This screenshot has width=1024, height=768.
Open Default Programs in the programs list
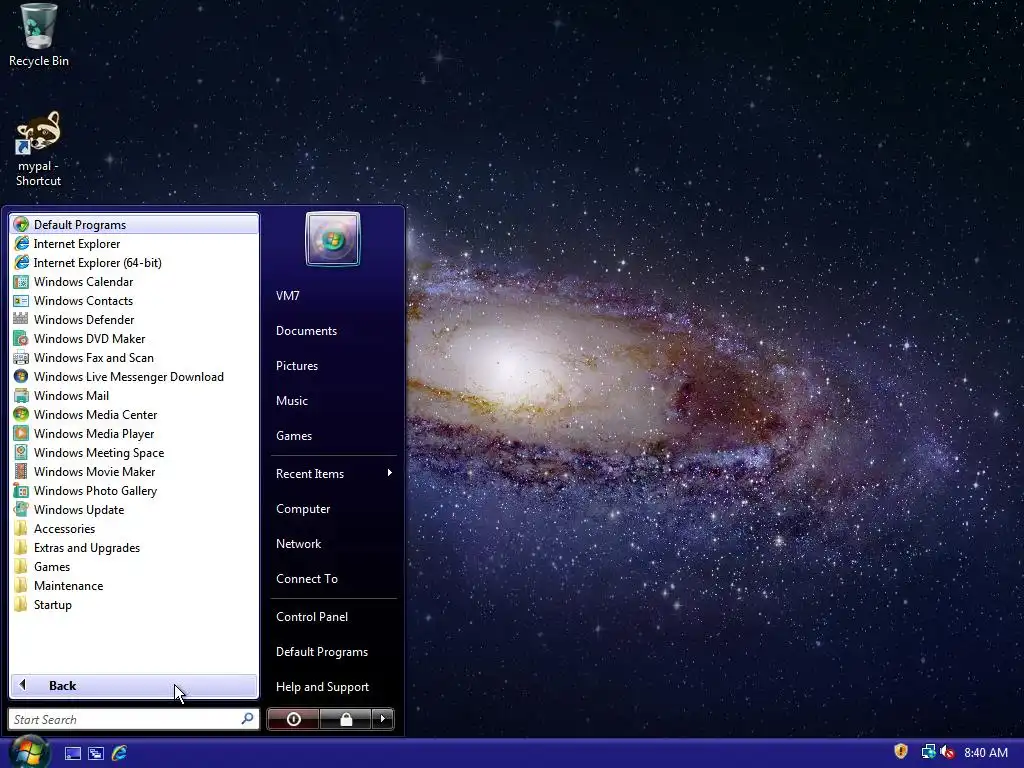point(134,224)
